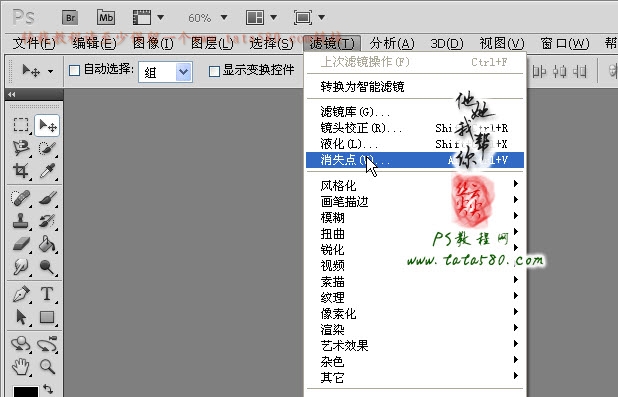Choose 转换为智能滤镜 from the filter menu
The width and height of the screenshot is (618, 397).
pyautogui.click(x=415, y=86)
